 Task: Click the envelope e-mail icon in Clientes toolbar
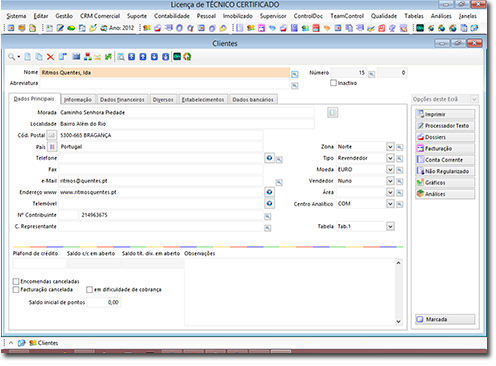[97, 57]
